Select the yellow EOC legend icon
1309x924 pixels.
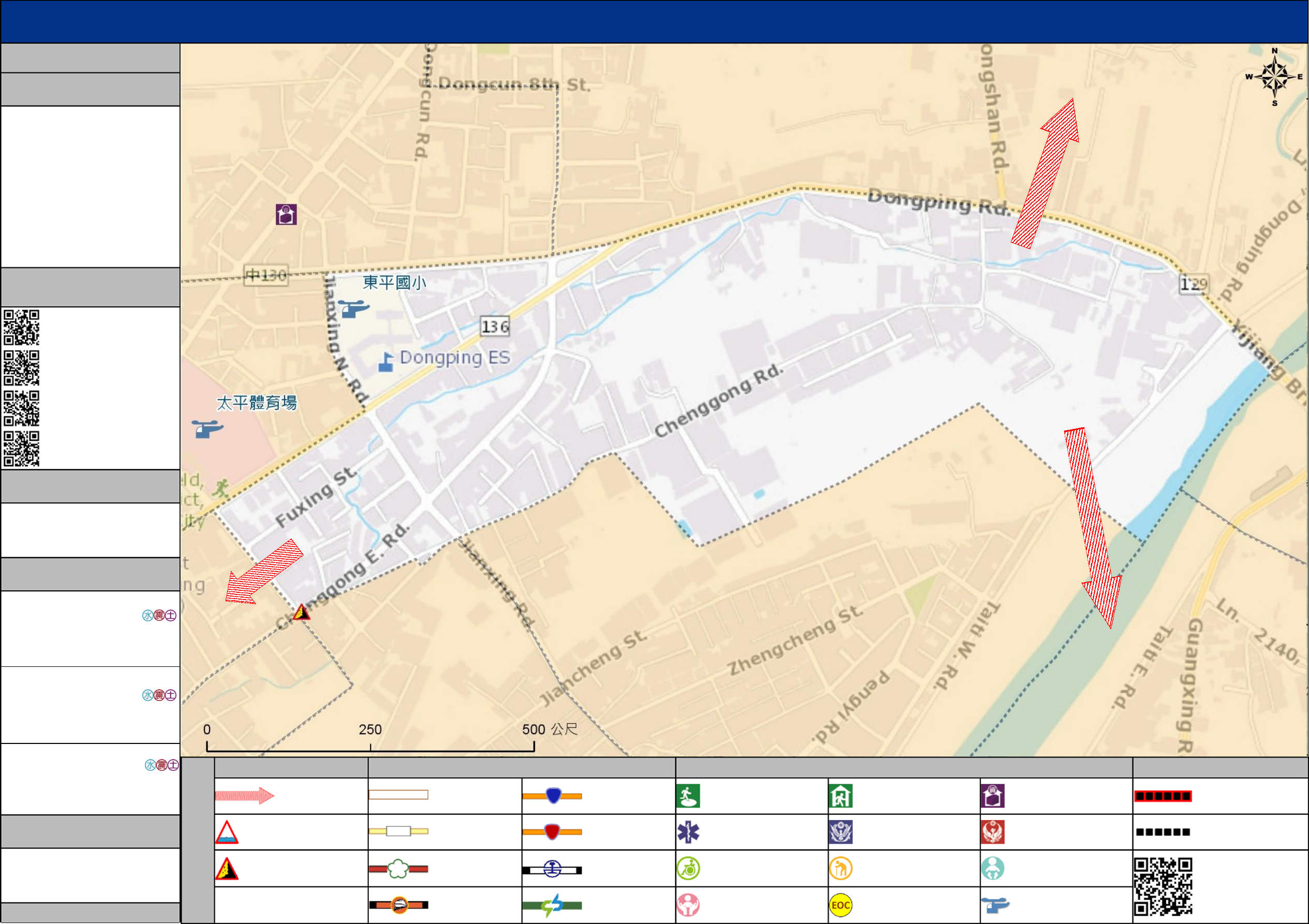[x=841, y=905]
